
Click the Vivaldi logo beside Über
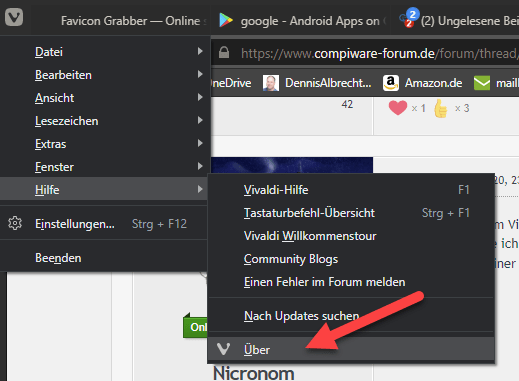point(223,349)
